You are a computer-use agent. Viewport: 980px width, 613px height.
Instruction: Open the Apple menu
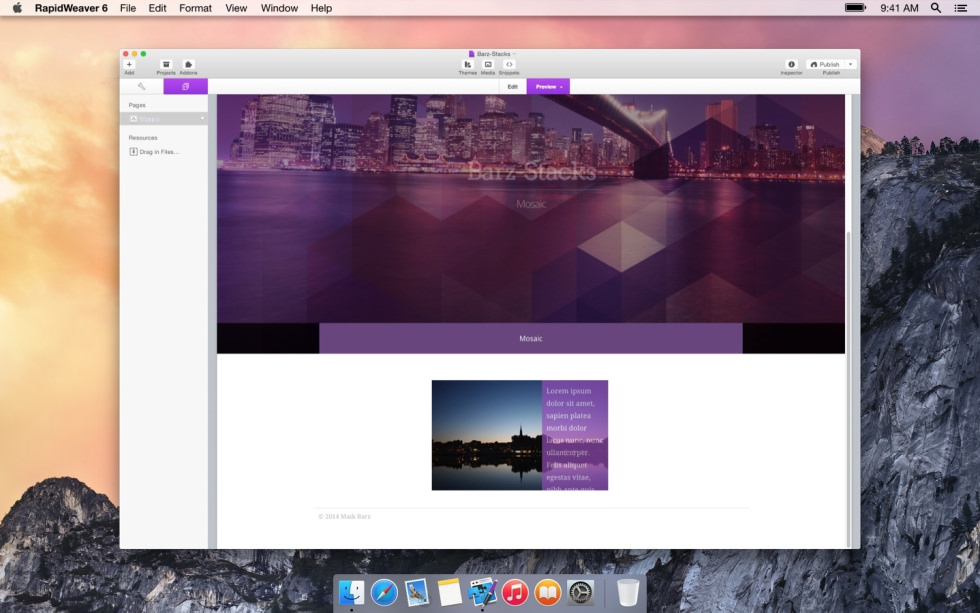pos(17,8)
